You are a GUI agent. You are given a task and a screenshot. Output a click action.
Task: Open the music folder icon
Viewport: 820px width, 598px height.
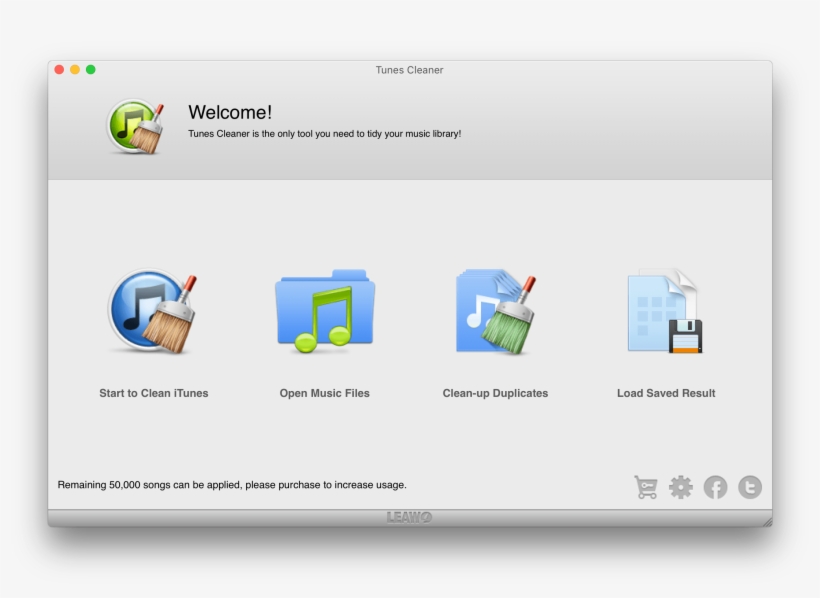(x=325, y=311)
